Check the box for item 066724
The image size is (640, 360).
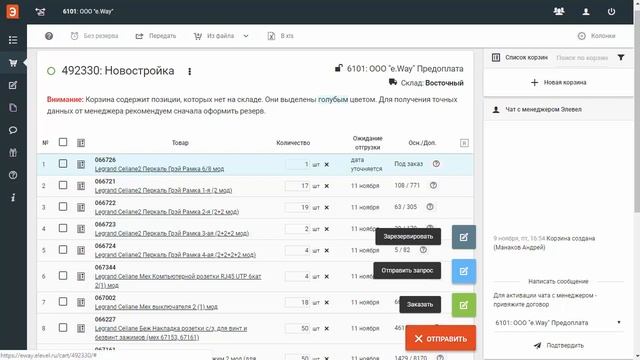[63, 250]
